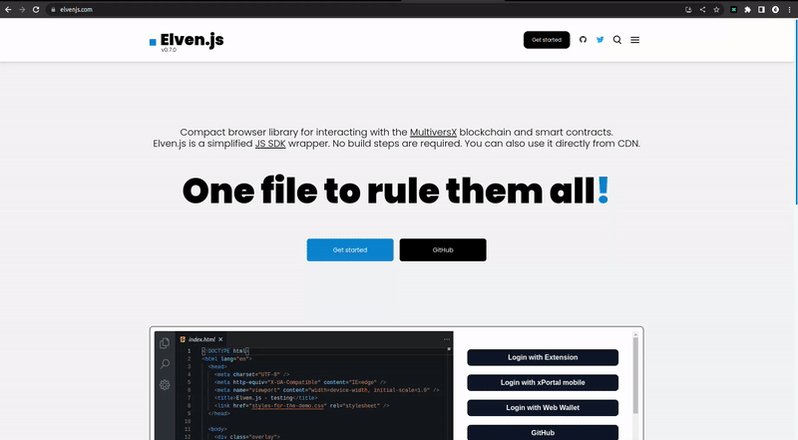Click the v0.7.0 version label
This screenshot has height=440, width=798.
(x=168, y=50)
